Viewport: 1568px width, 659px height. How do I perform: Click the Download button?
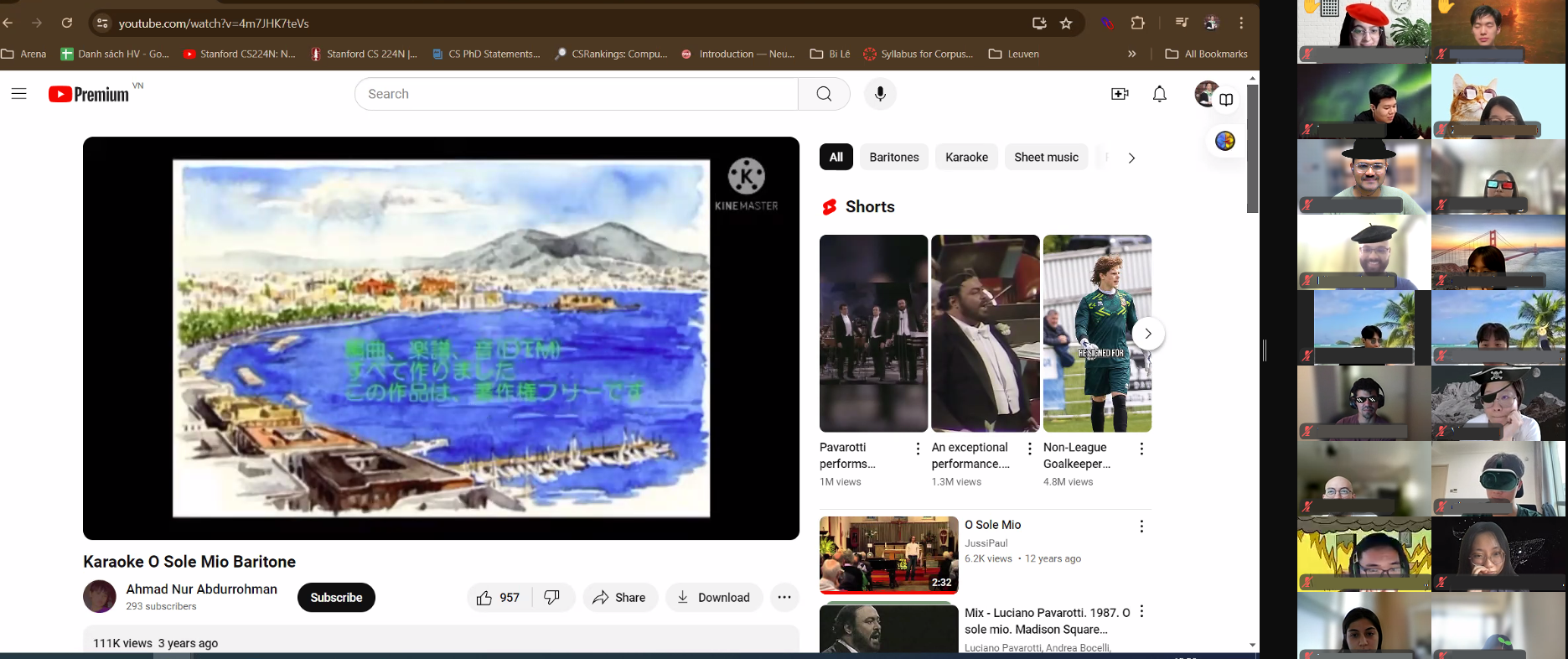click(x=714, y=597)
